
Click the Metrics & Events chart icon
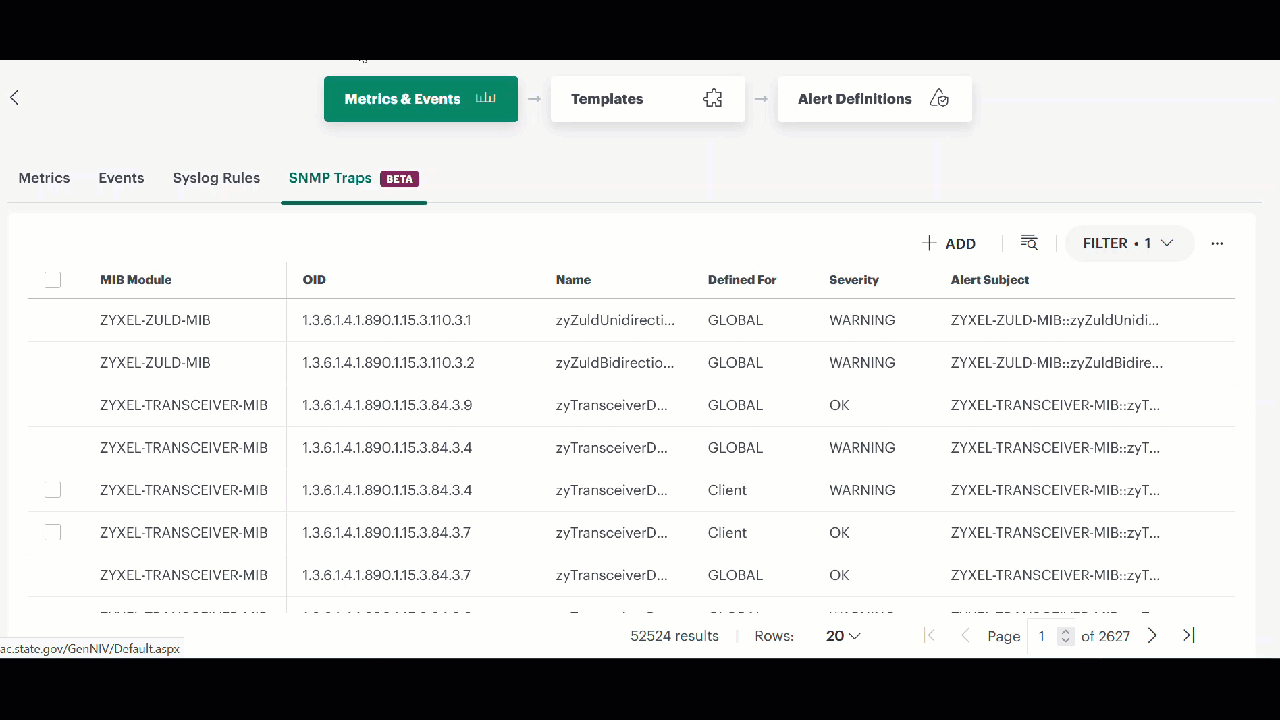(x=486, y=99)
